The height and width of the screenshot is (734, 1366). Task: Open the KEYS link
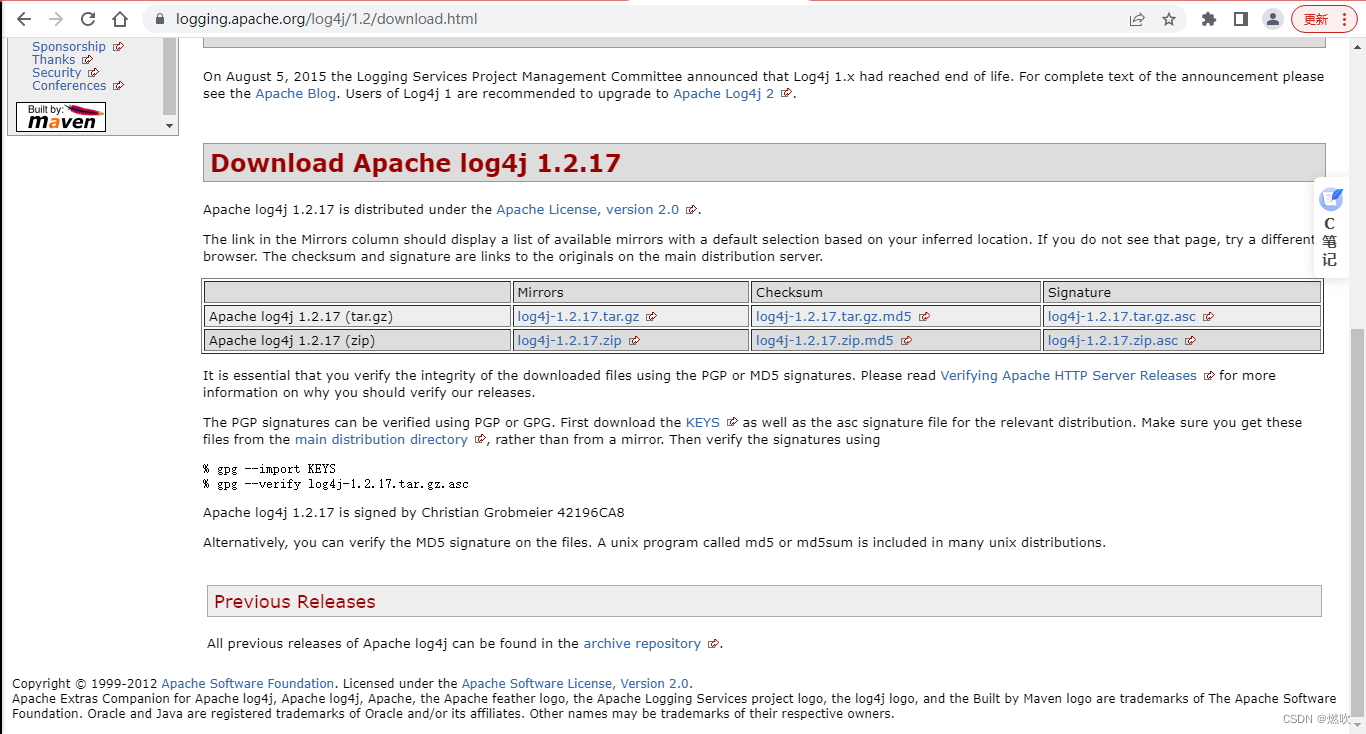tap(703, 422)
